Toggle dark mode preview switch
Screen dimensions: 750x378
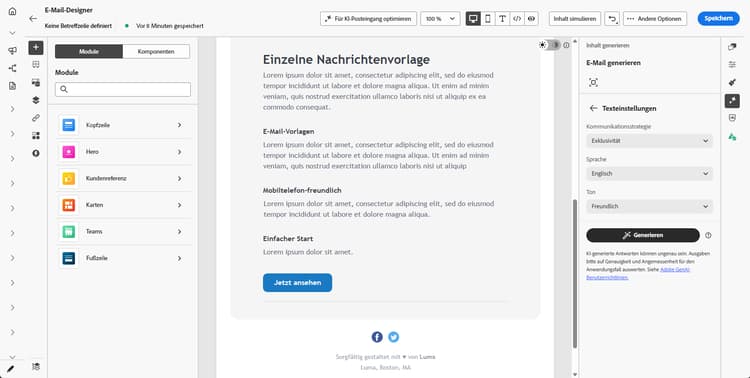[x=550, y=45]
